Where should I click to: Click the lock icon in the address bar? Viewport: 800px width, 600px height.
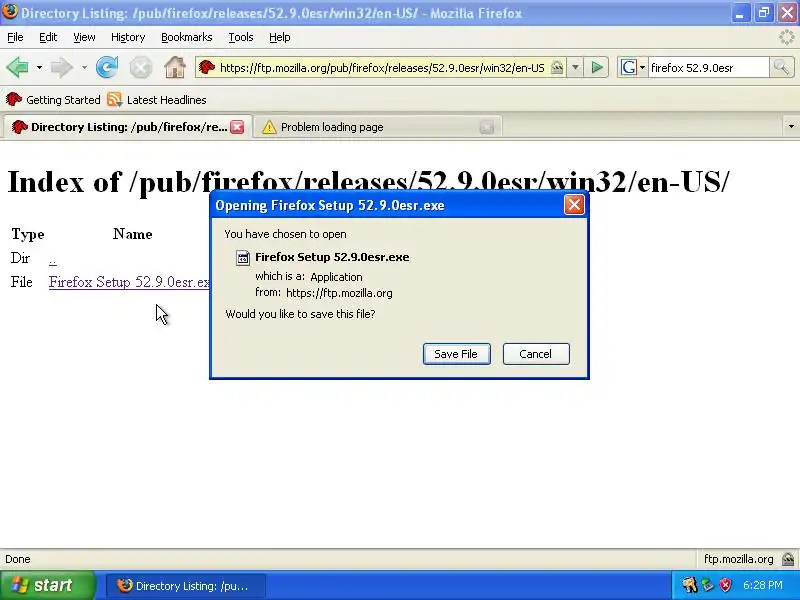(x=557, y=67)
